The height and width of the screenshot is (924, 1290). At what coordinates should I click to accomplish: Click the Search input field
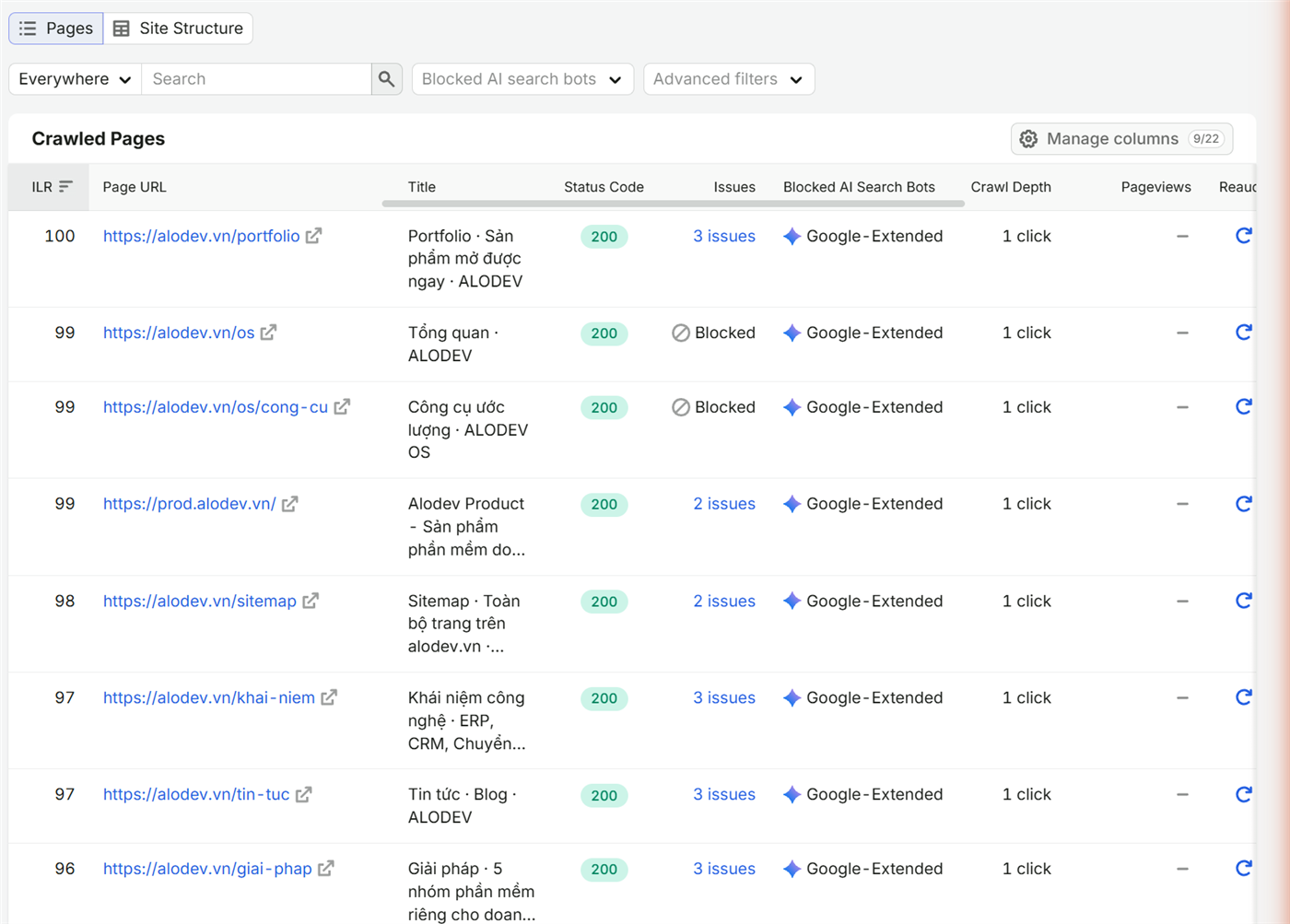[x=256, y=79]
